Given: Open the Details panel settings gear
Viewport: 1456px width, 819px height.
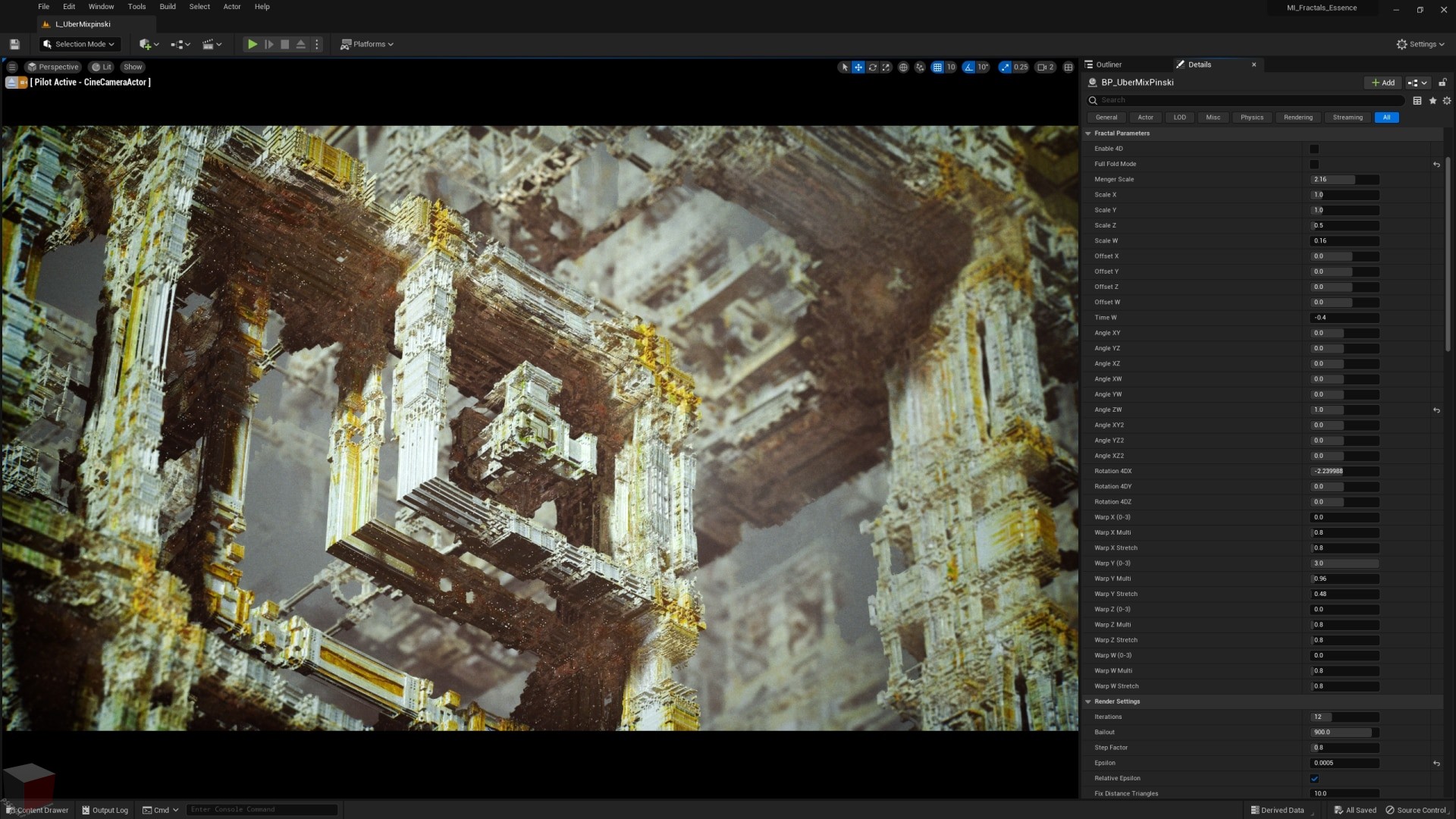Looking at the screenshot, I should click(1447, 100).
